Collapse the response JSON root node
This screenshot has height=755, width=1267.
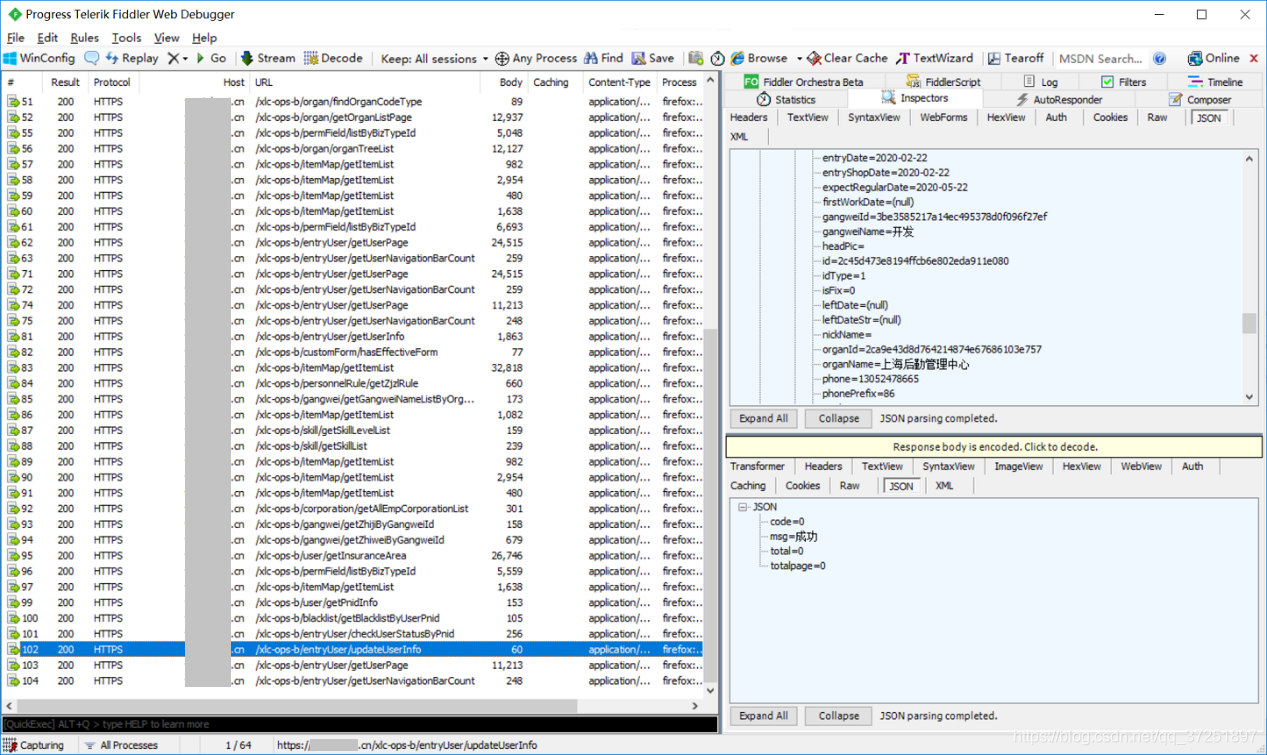(743, 507)
